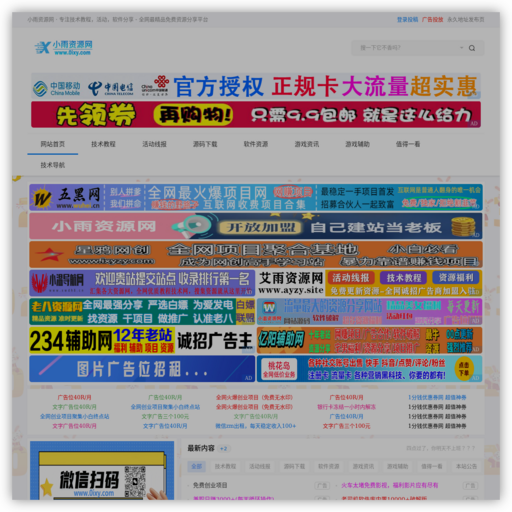Open the 星鸦网创 orange banner
The height and width of the screenshot is (512, 512).
click(x=256, y=254)
